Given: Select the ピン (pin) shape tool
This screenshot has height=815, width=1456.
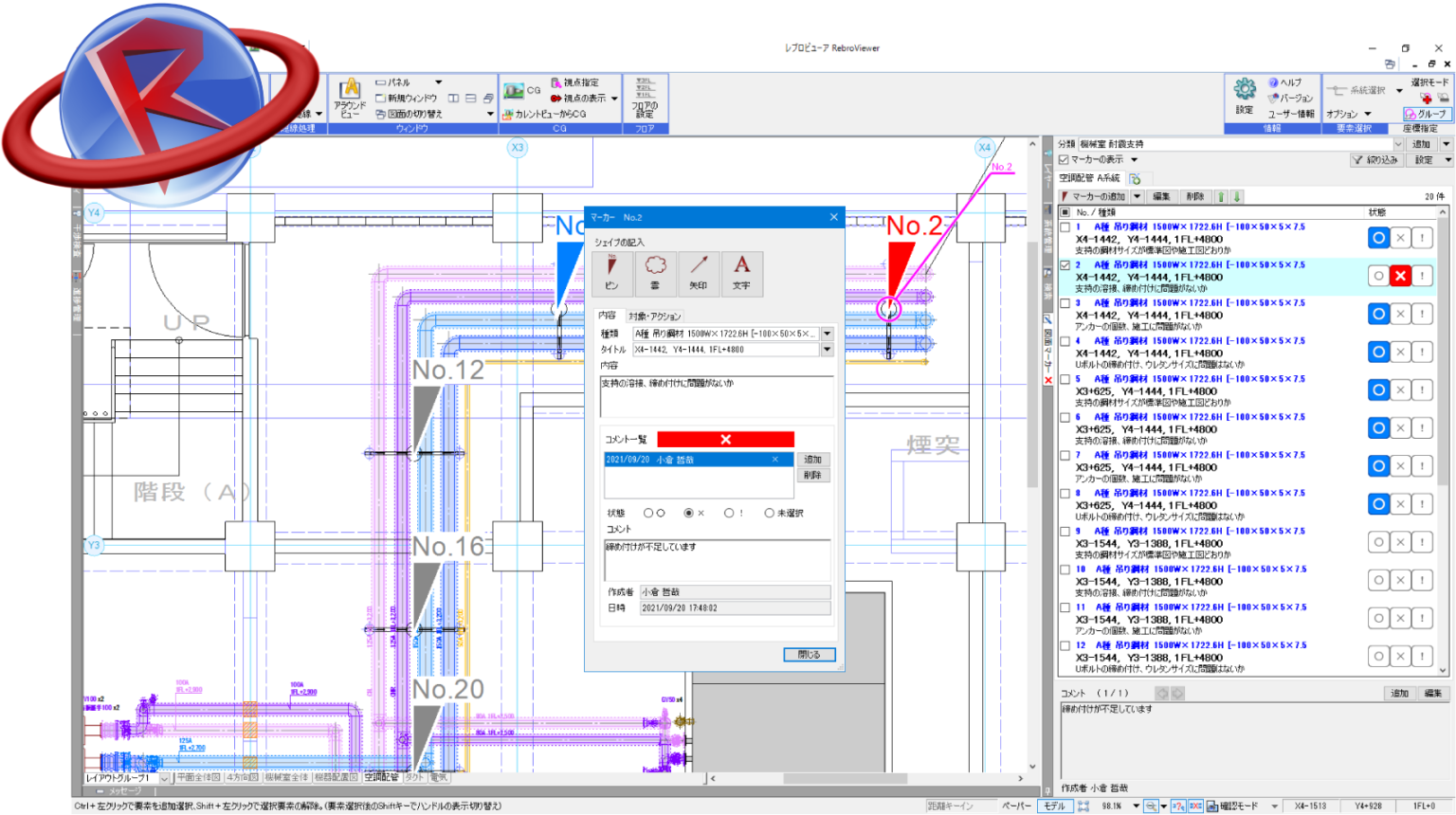Looking at the screenshot, I should coord(611,272).
